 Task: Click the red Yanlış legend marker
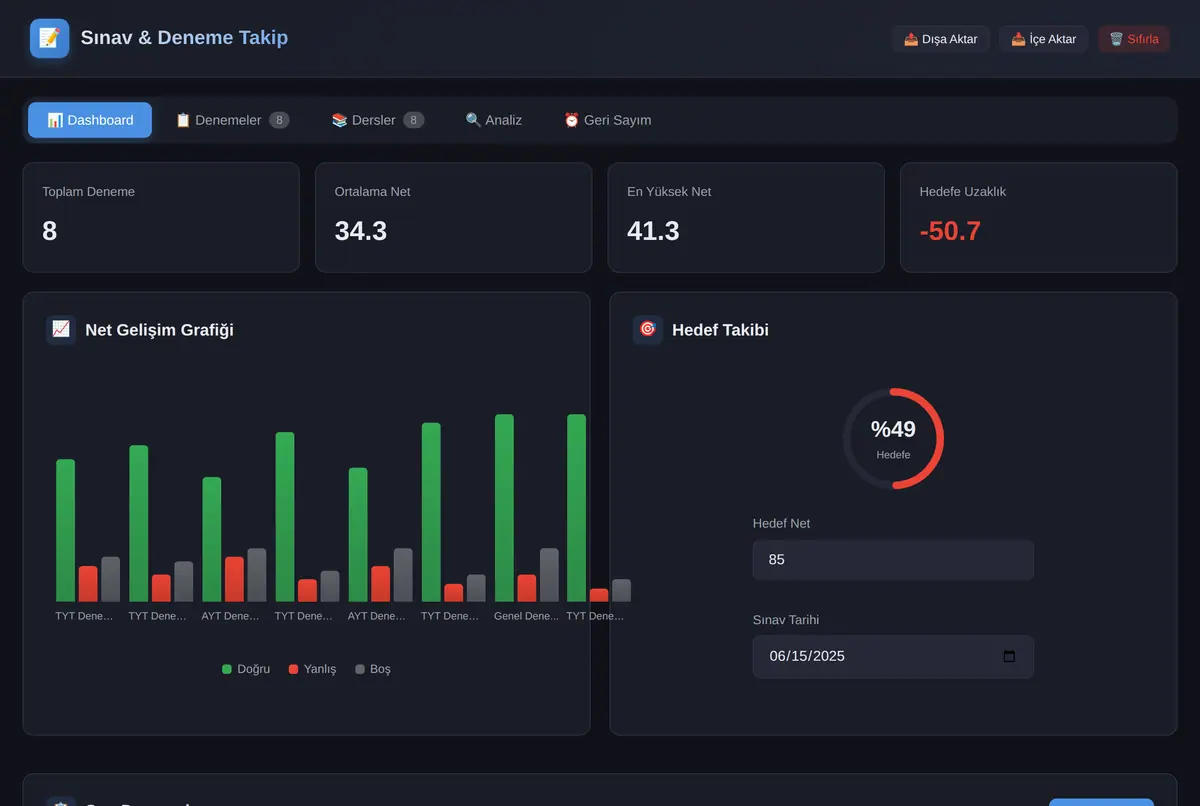(x=294, y=669)
